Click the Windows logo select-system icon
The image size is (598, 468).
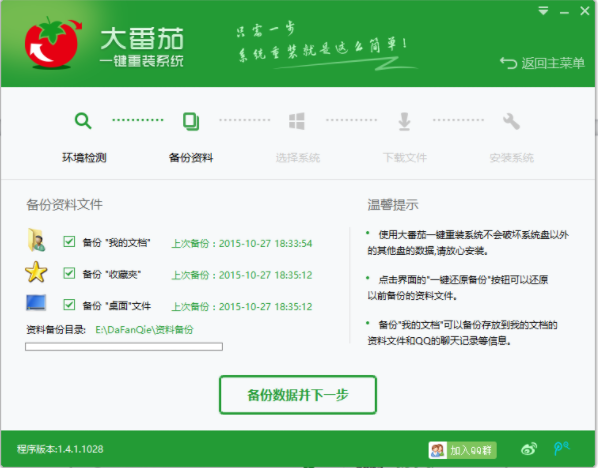[297, 121]
